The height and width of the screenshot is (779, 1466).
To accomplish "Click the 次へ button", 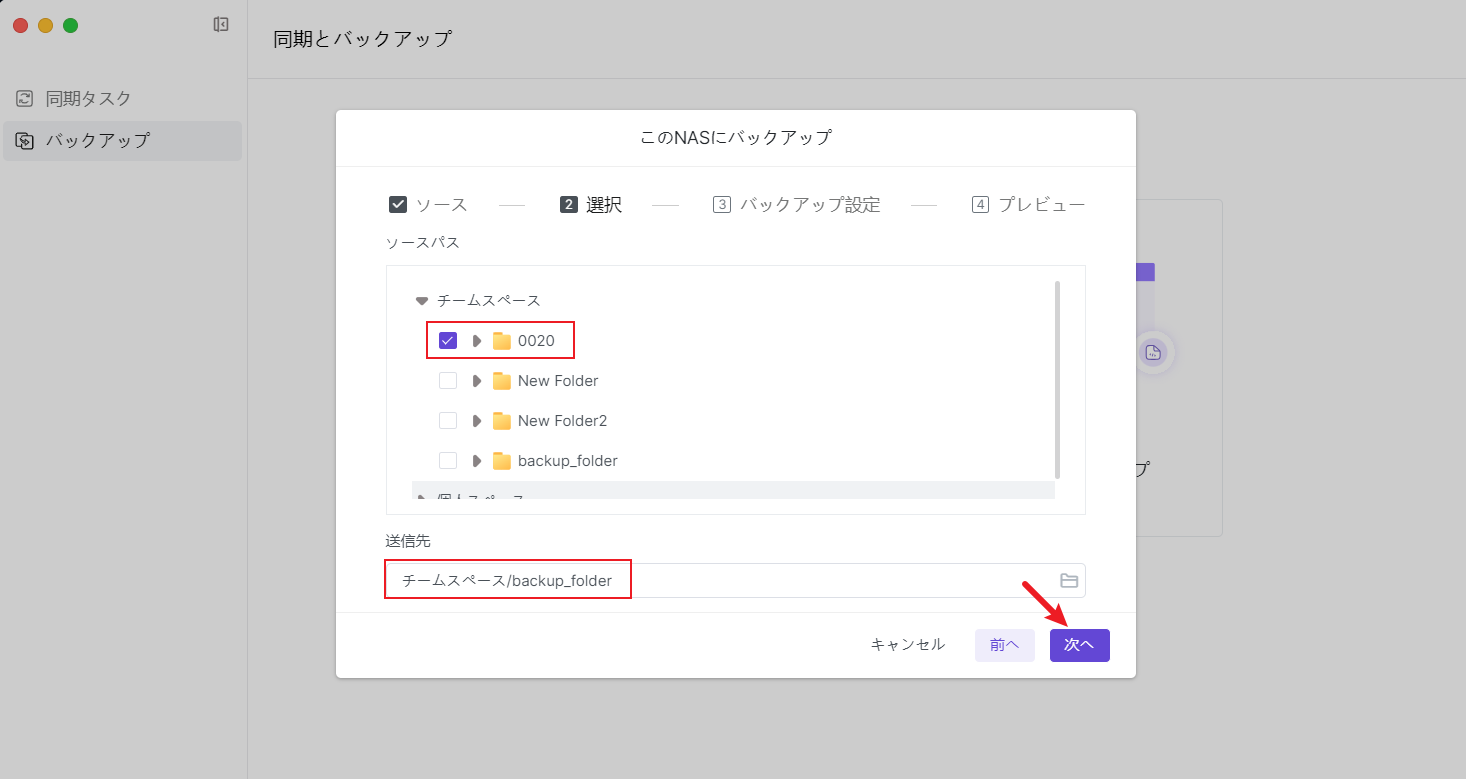I will (1079, 645).
